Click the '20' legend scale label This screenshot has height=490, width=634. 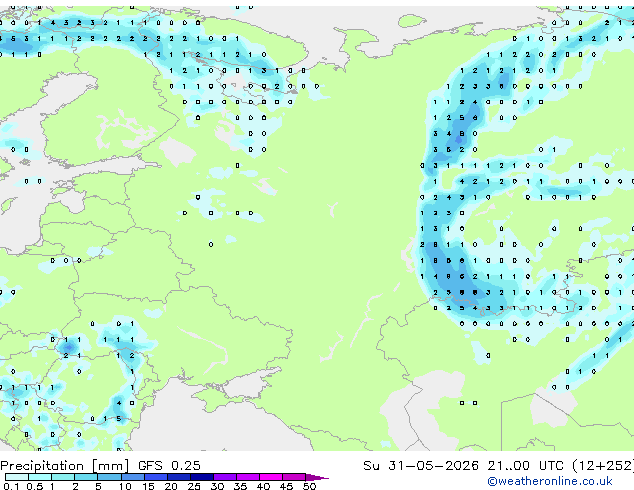tap(171, 486)
